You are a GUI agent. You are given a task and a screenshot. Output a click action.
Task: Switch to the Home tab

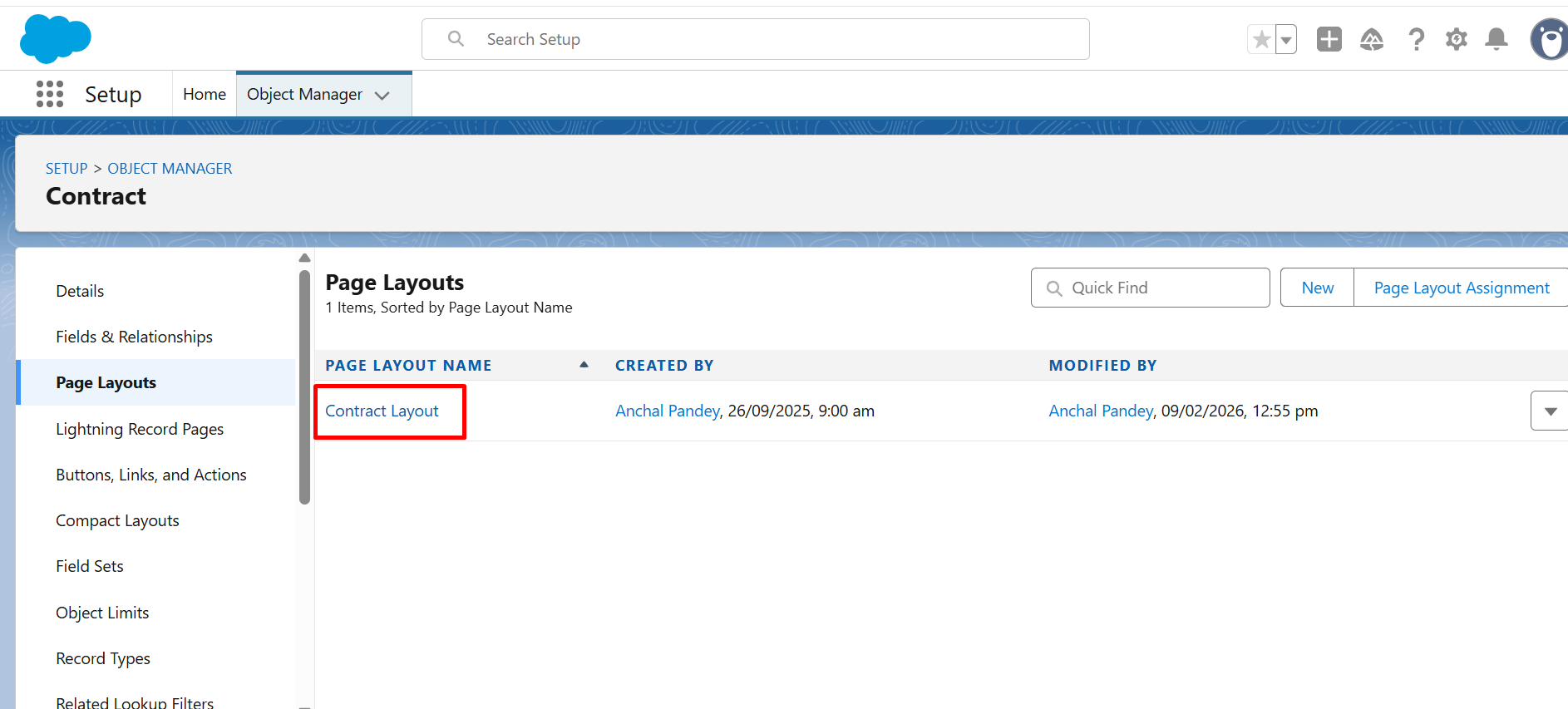pos(205,94)
